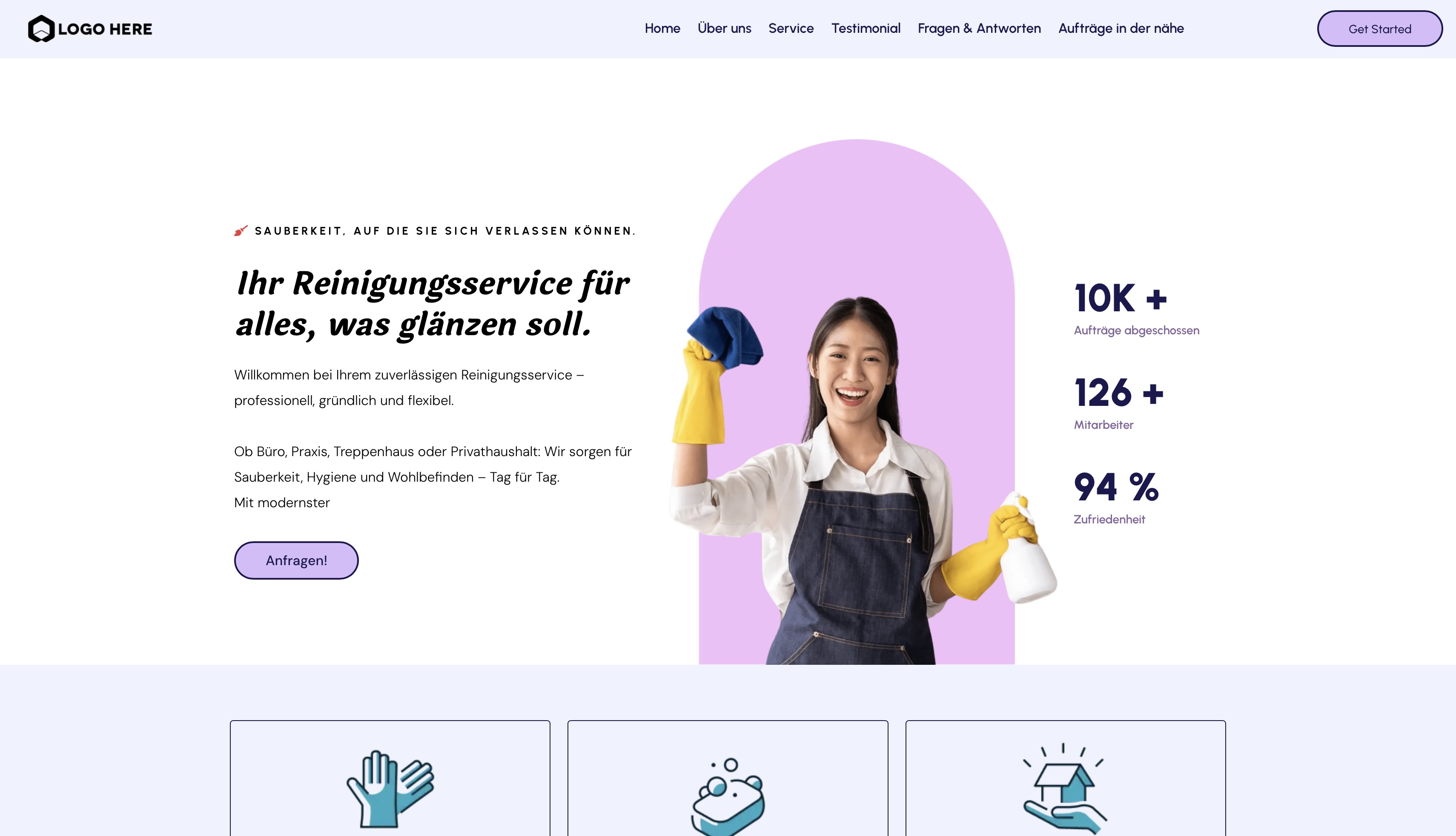
Task: Click the 10K + Aufträge statistic
Action: pos(1136,308)
